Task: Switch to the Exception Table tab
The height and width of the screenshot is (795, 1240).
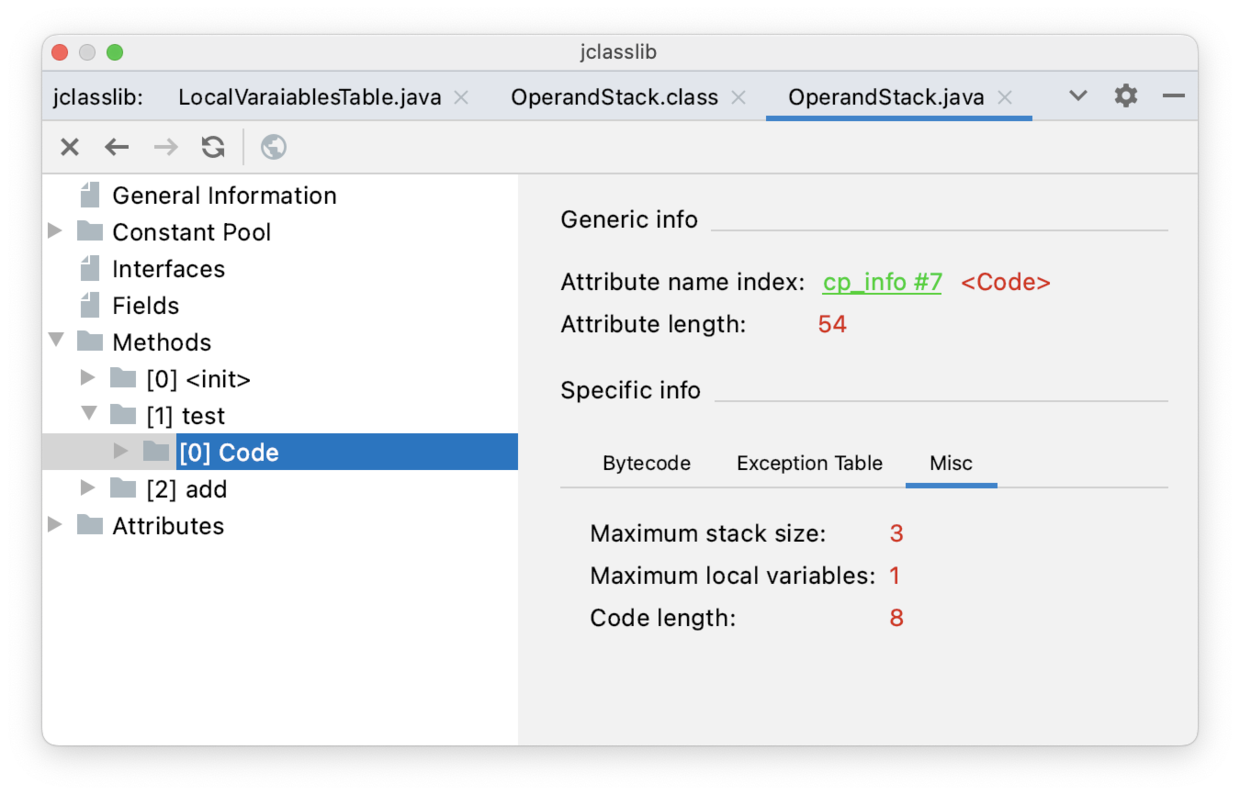Action: 809,464
